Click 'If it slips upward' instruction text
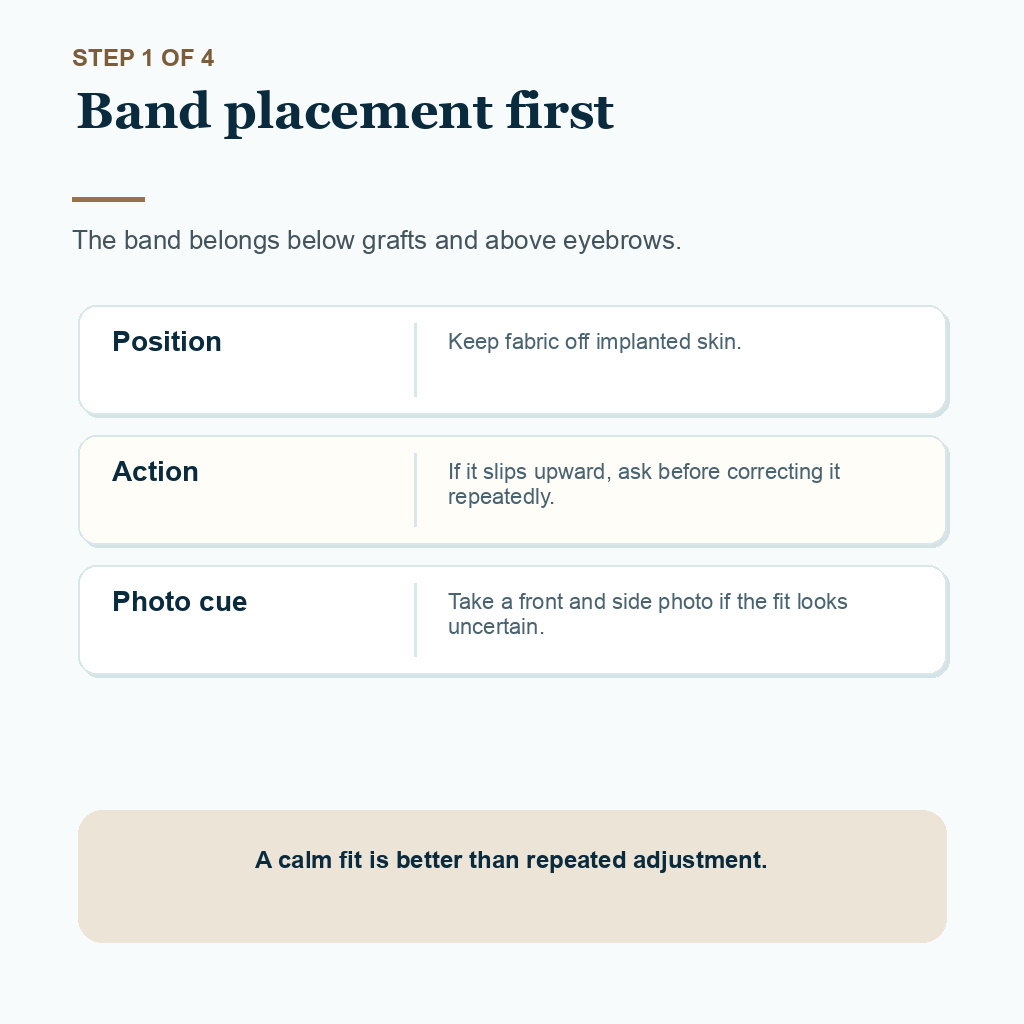The height and width of the screenshot is (1024, 1024). [x=644, y=484]
